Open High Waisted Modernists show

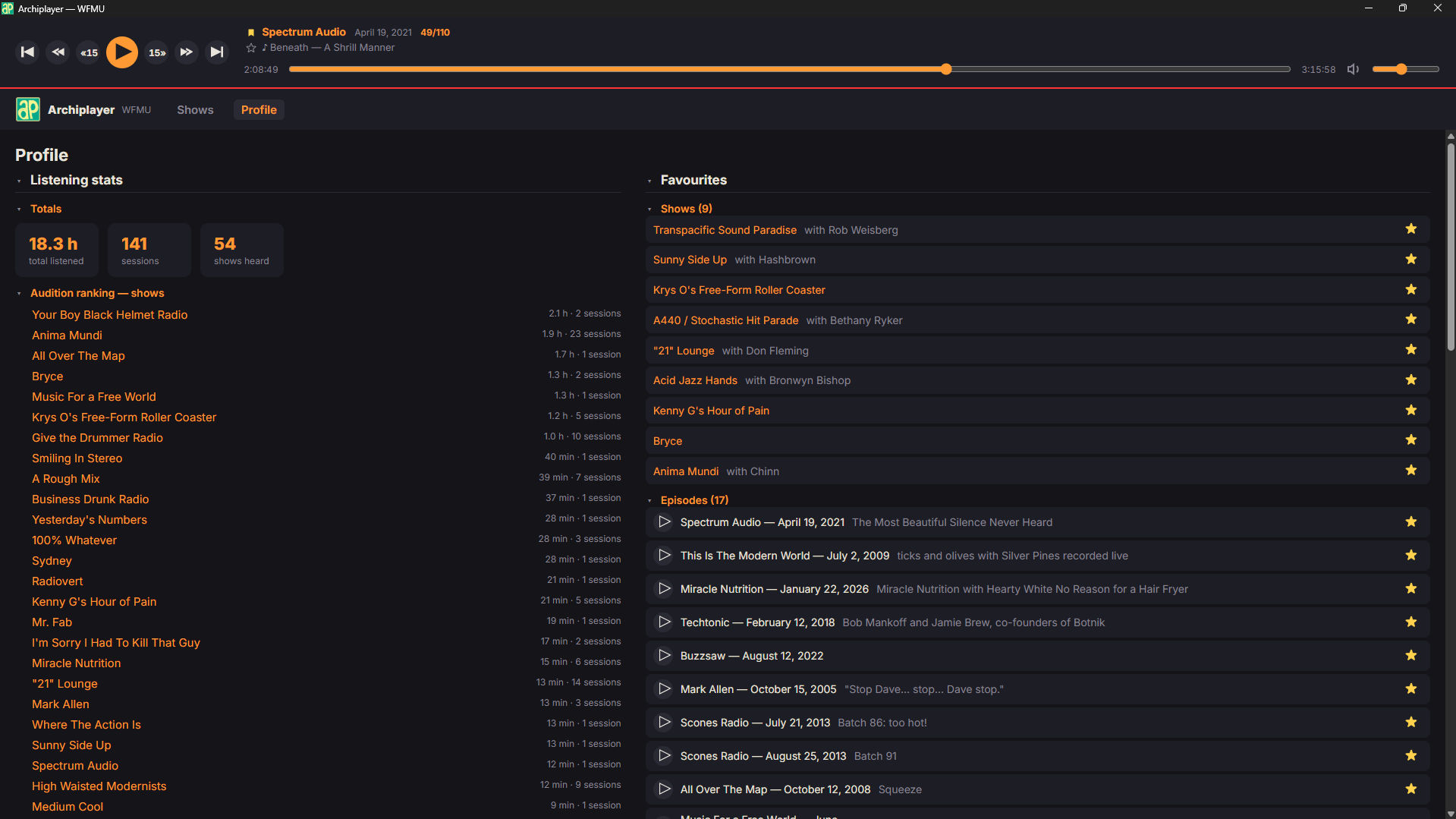(99, 786)
